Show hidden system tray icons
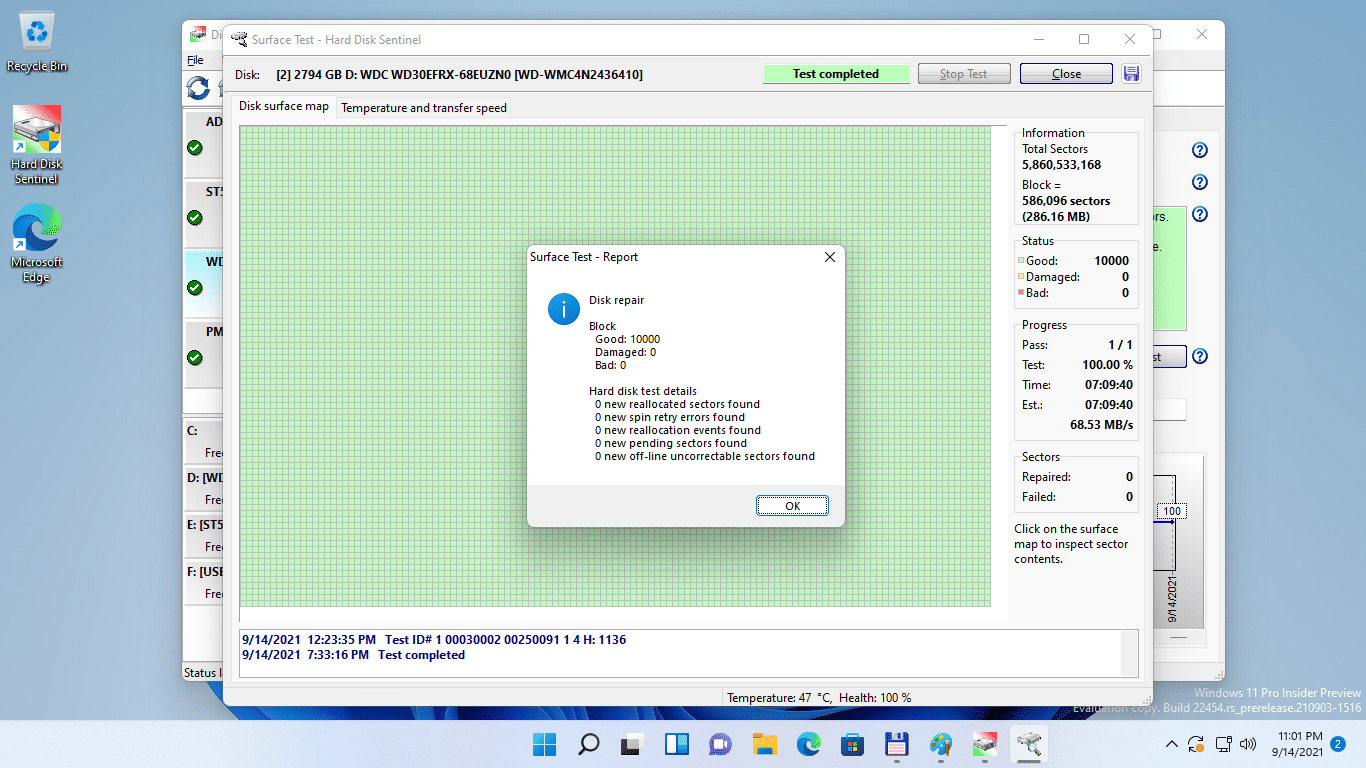The height and width of the screenshot is (768, 1366). (x=1172, y=744)
